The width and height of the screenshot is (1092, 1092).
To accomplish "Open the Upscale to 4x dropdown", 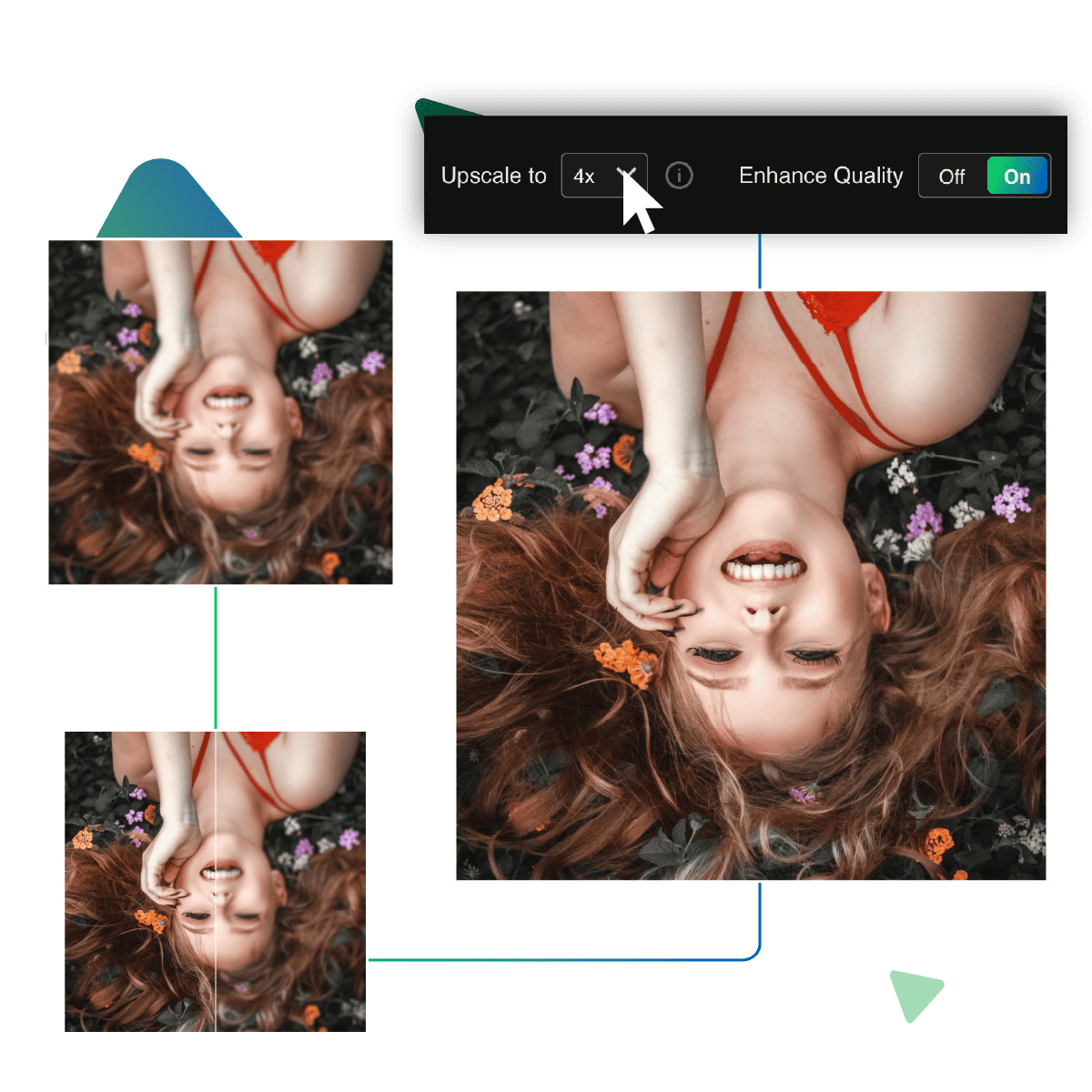I will [x=604, y=176].
